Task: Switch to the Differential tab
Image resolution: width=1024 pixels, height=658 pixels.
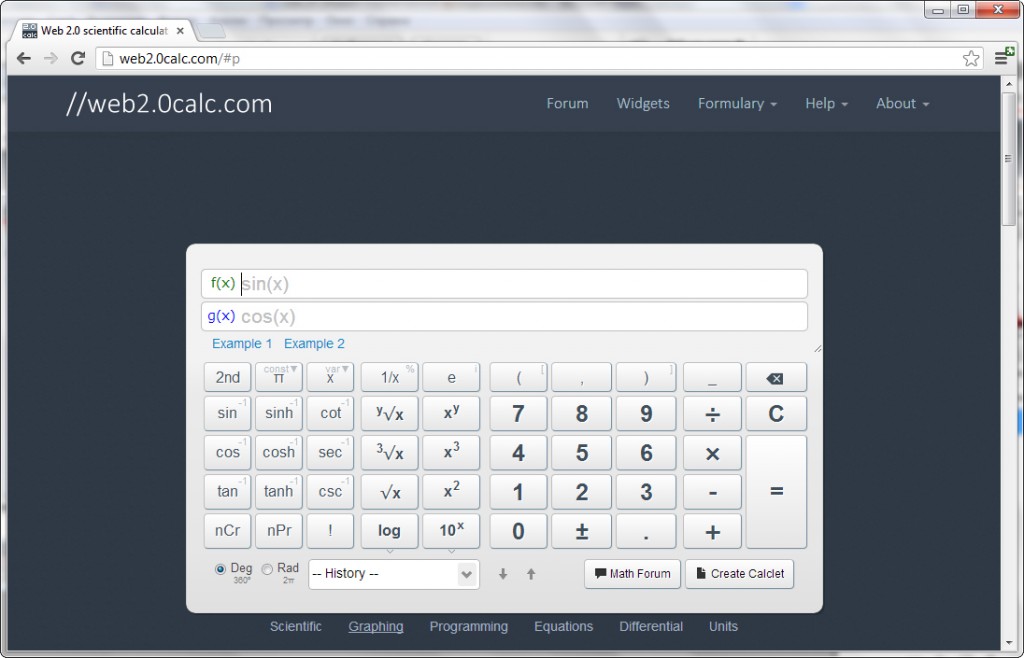Action: pyautogui.click(x=651, y=626)
